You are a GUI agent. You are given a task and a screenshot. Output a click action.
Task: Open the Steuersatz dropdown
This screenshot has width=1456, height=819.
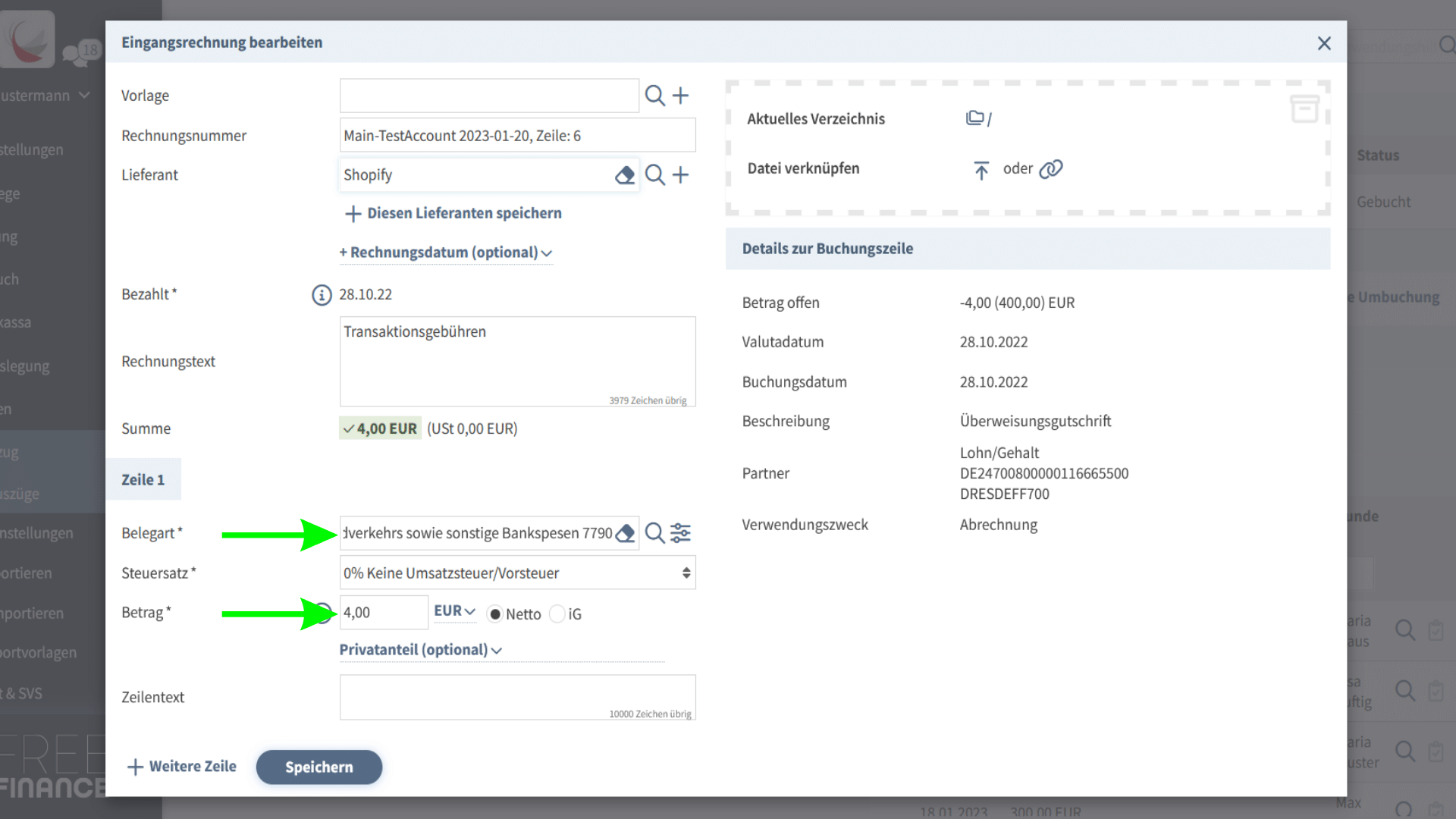tap(517, 573)
